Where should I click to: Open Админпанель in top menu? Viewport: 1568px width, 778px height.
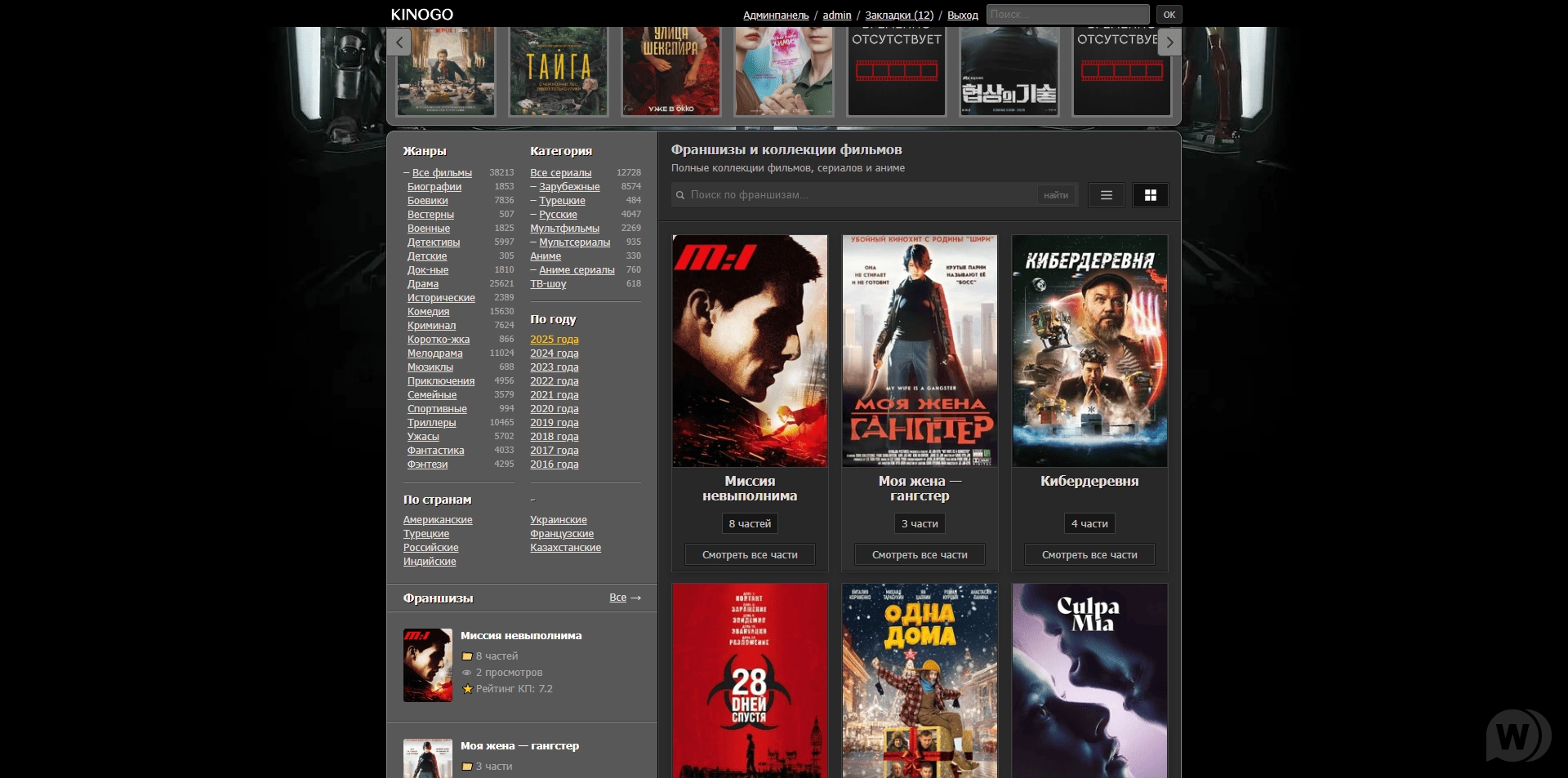(x=776, y=16)
